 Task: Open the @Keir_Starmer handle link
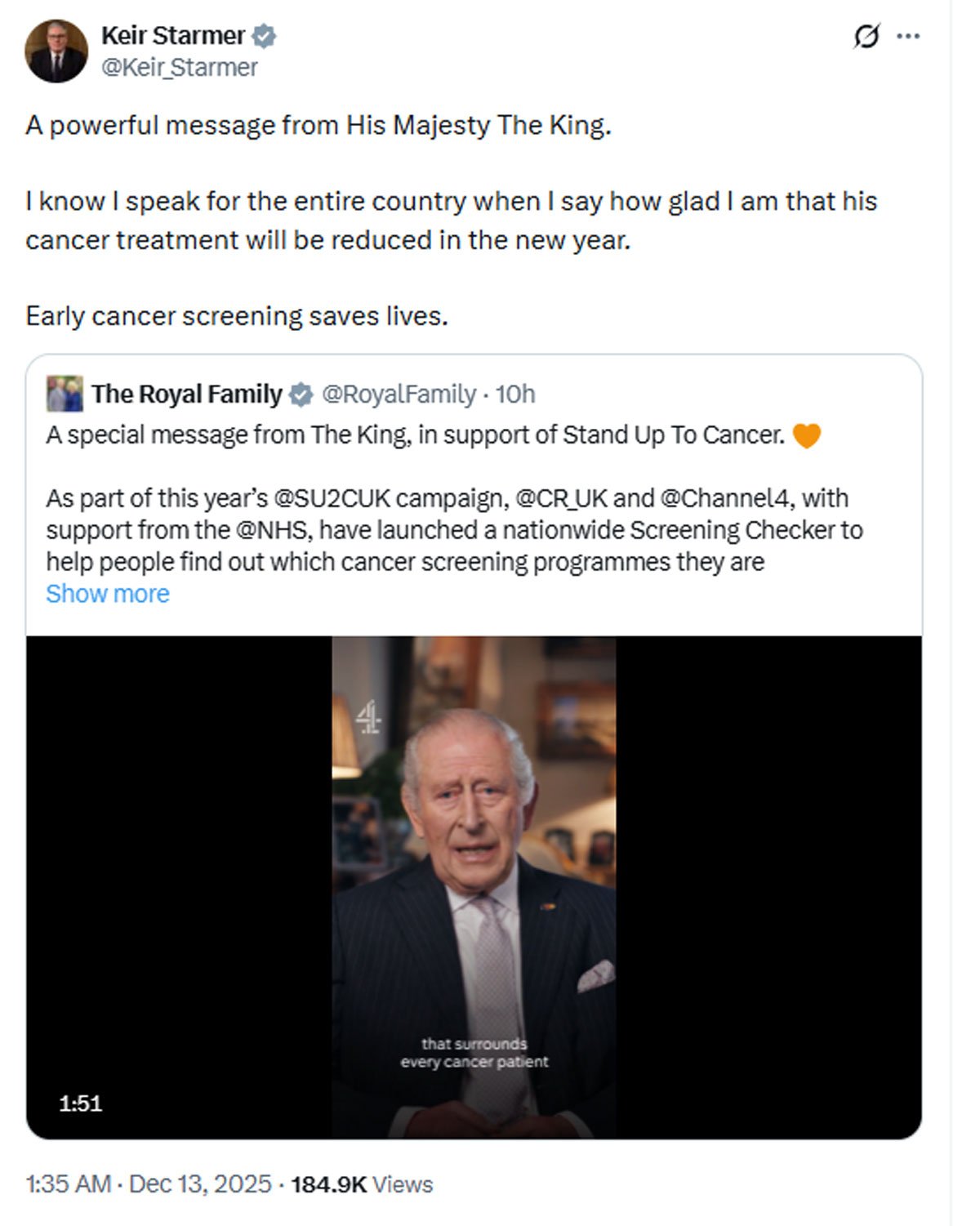click(179, 68)
